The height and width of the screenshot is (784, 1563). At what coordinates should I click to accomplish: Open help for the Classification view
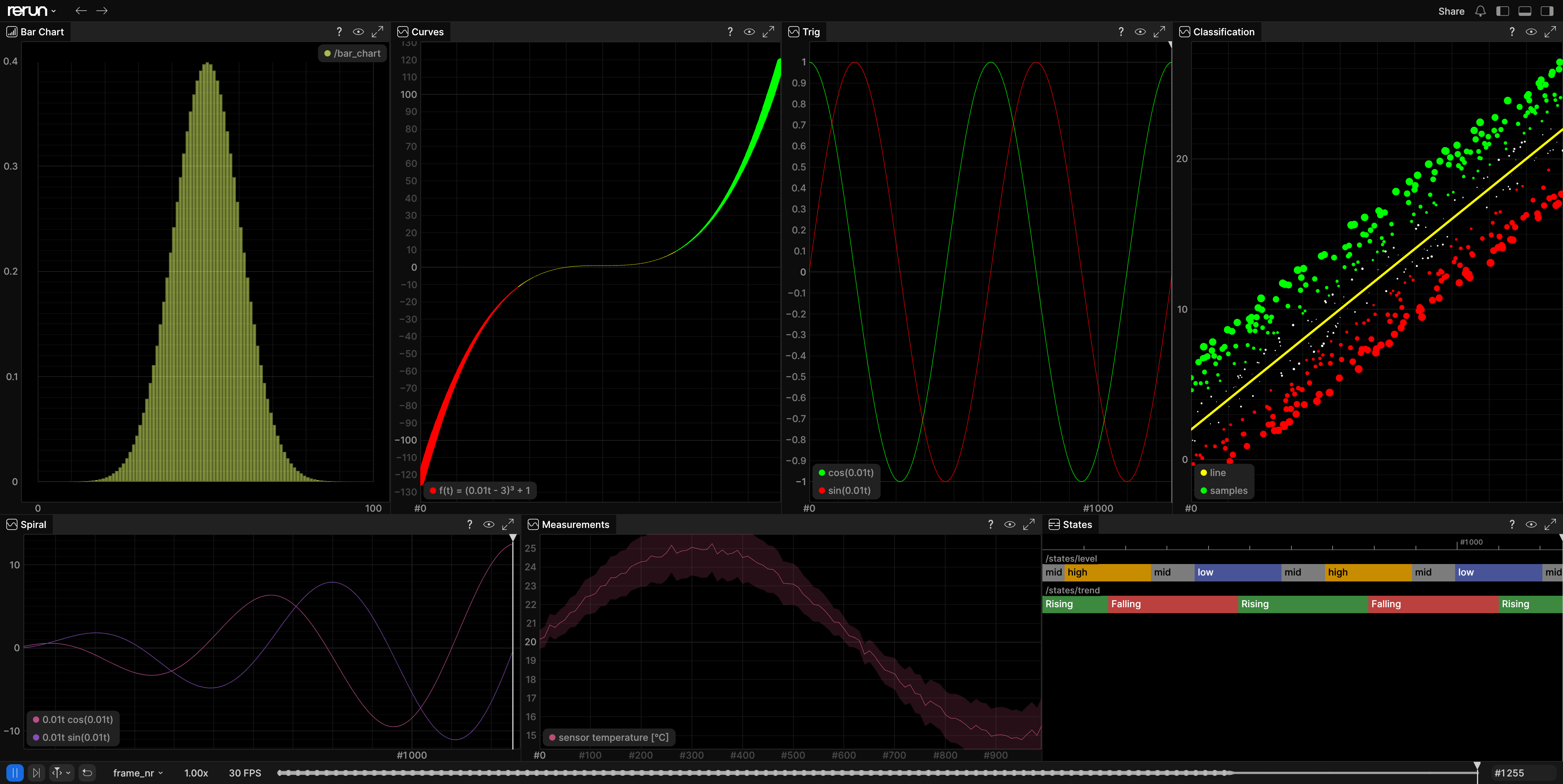(x=1511, y=32)
